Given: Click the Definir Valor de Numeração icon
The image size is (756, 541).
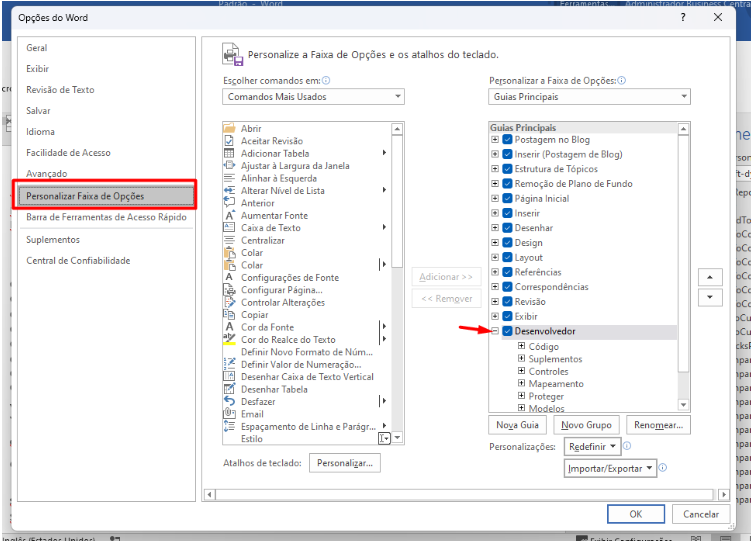Looking at the screenshot, I should pos(230,364).
